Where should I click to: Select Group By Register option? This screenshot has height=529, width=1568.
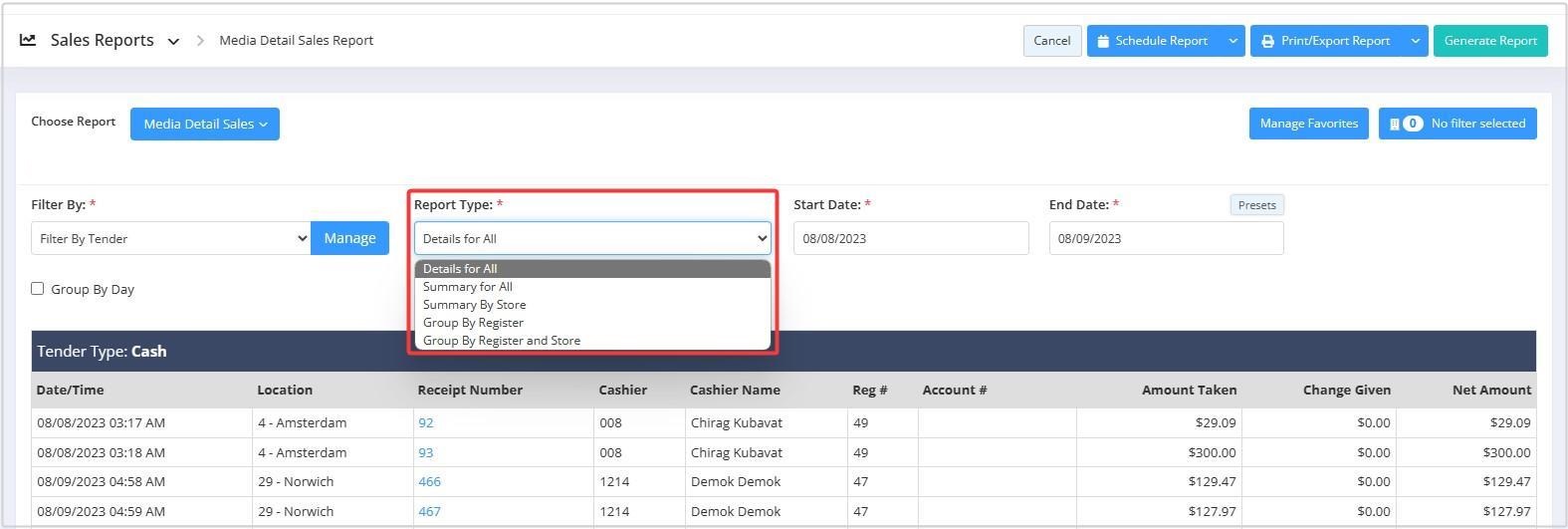tap(473, 323)
